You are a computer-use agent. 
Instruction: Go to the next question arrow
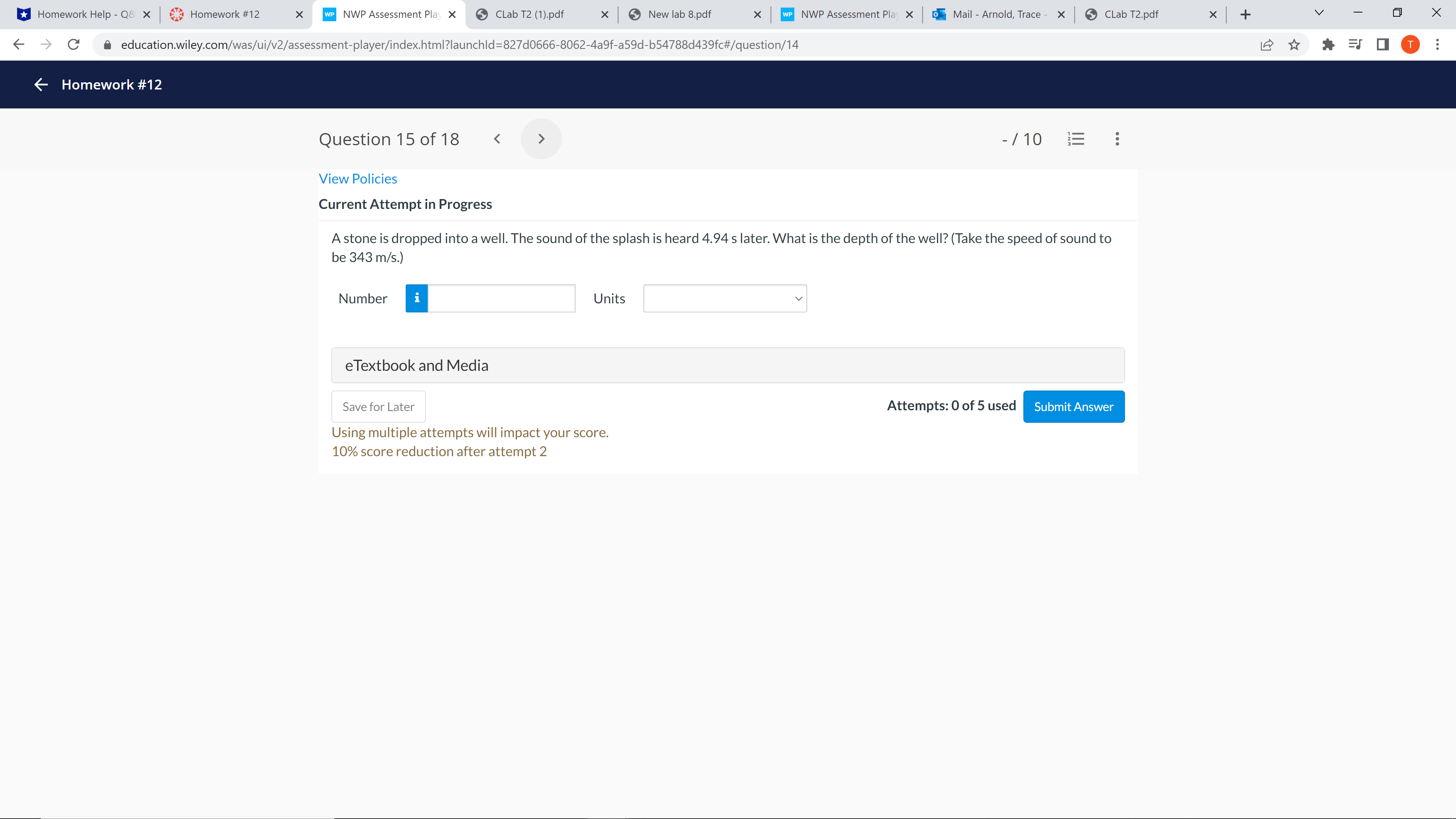tap(541, 139)
